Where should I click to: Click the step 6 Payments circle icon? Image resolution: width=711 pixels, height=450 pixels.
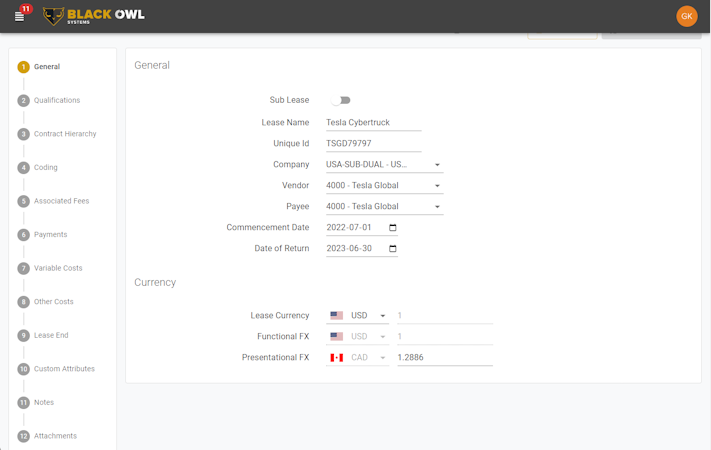click(24, 235)
